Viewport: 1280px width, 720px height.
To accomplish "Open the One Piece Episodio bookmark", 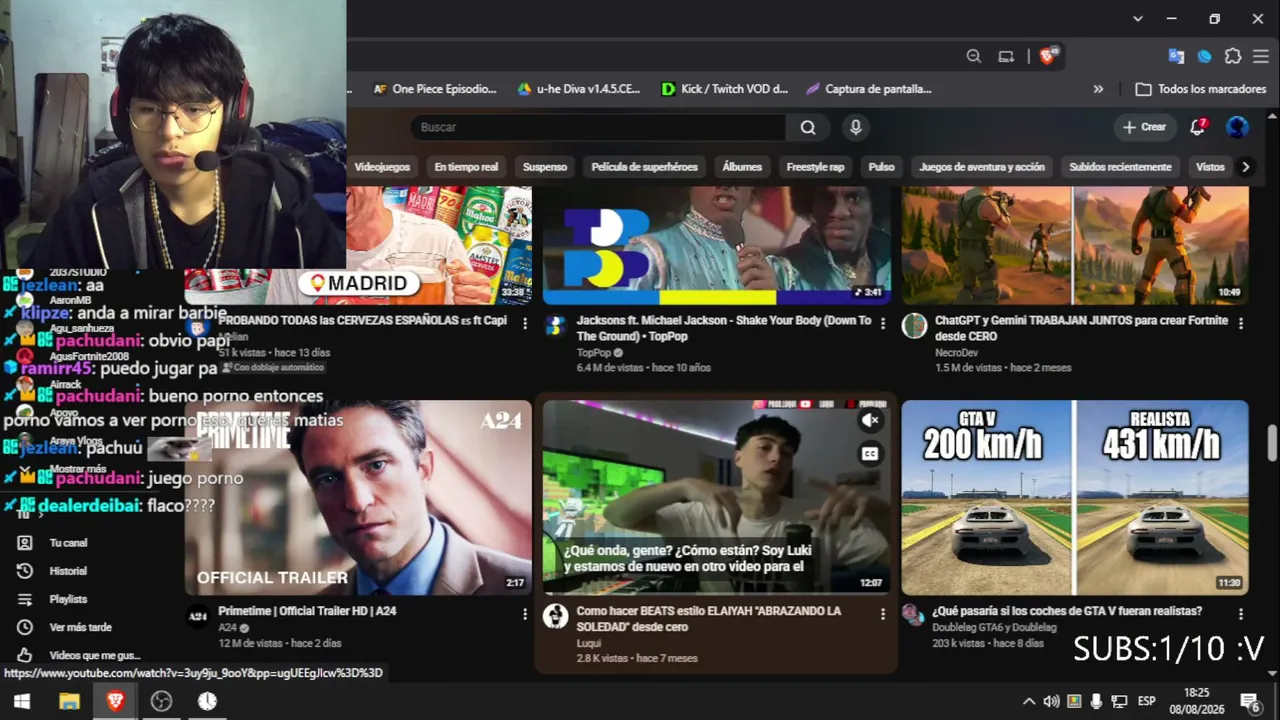I will (434, 89).
